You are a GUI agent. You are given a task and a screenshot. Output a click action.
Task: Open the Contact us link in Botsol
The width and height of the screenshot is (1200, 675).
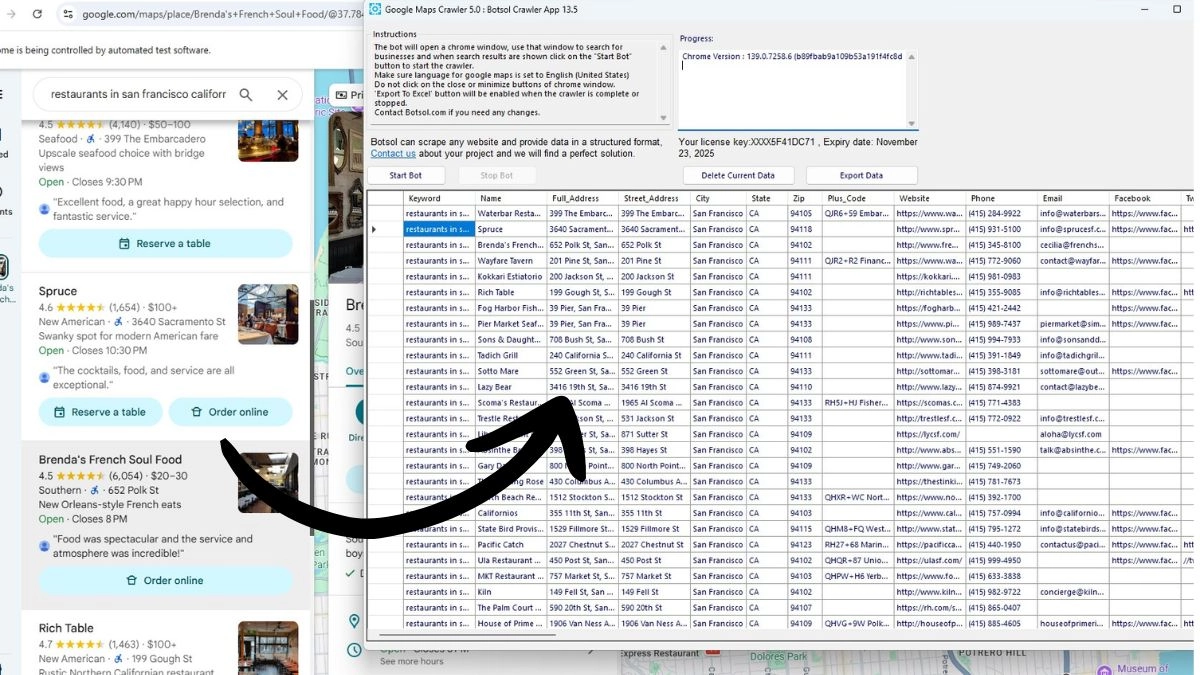[x=393, y=153]
